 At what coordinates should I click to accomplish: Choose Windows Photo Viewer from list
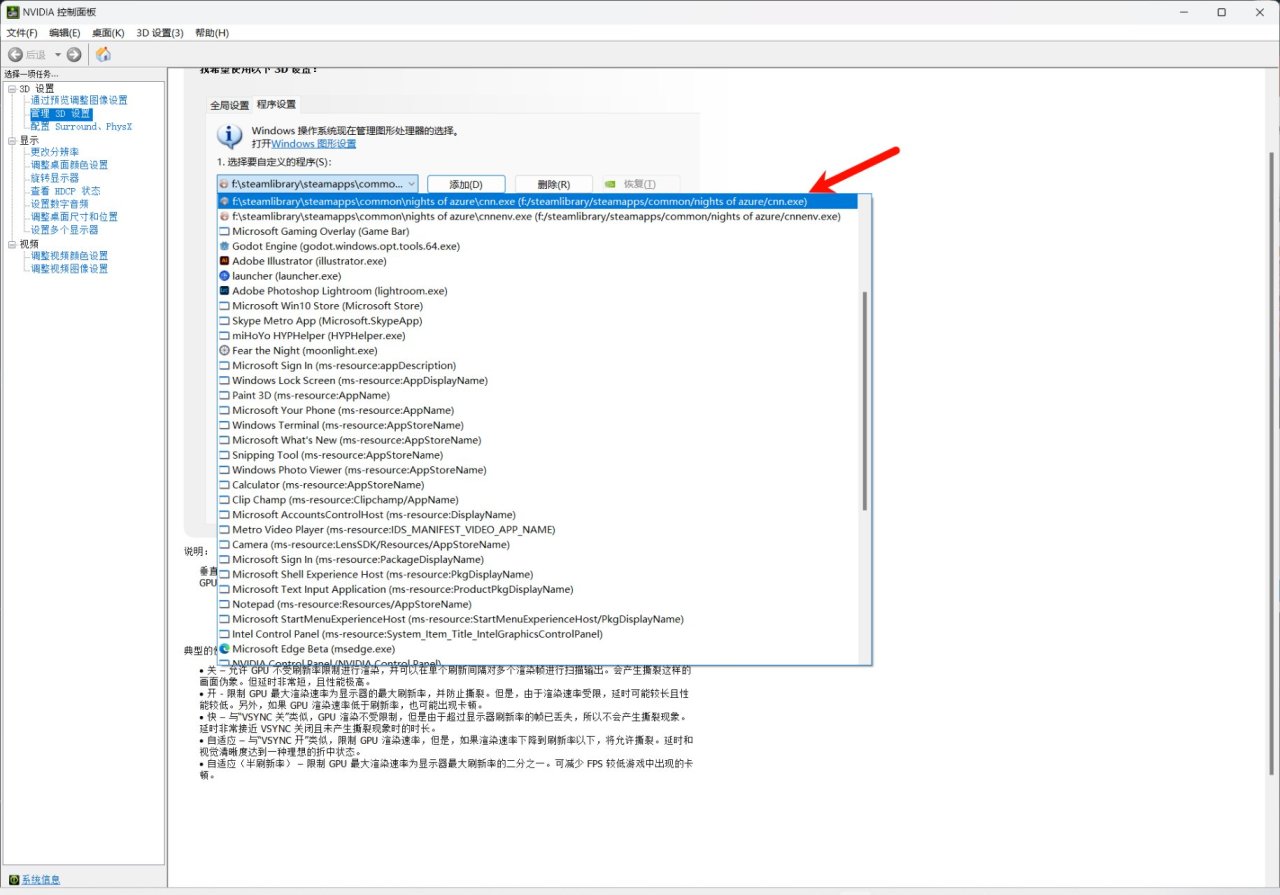pyautogui.click(x=538, y=470)
